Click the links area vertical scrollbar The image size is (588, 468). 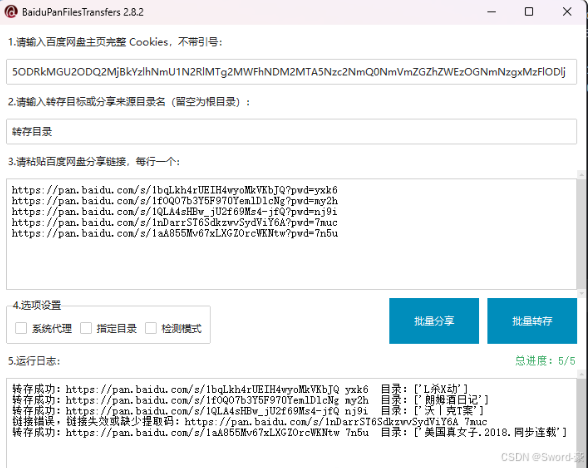(582, 234)
